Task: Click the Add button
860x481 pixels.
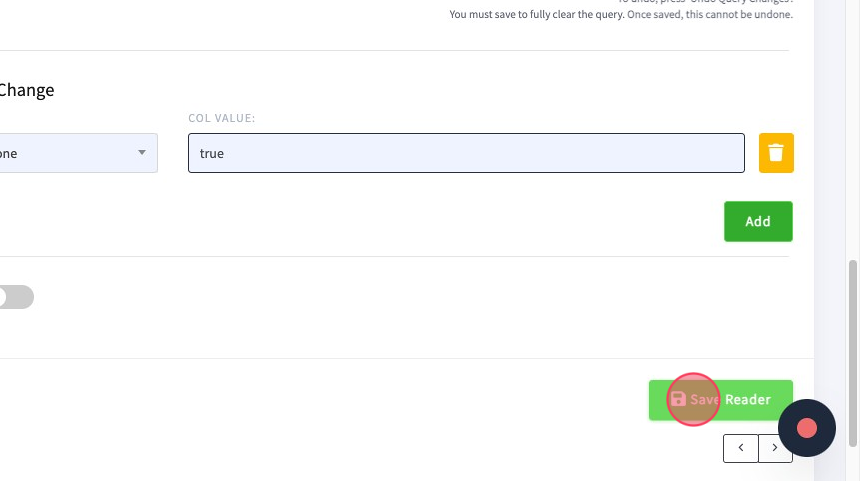Action: (758, 222)
